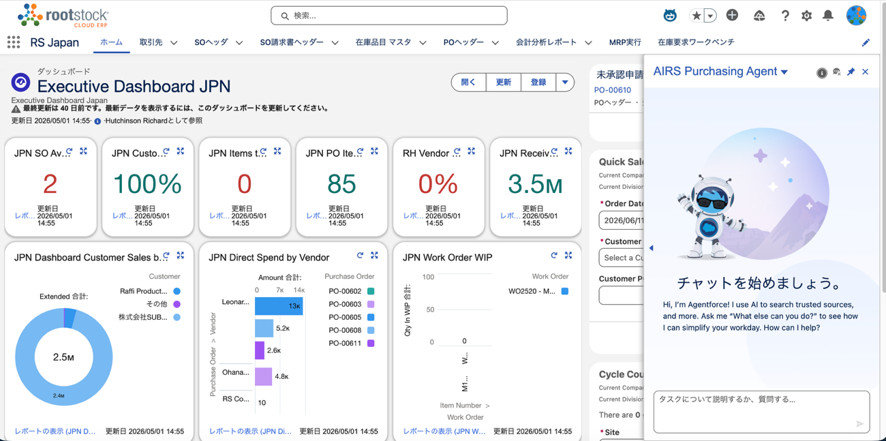This screenshot has width=886, height=441.
Task: Click the PO-00611 legend color swatch
Action: 370,343
